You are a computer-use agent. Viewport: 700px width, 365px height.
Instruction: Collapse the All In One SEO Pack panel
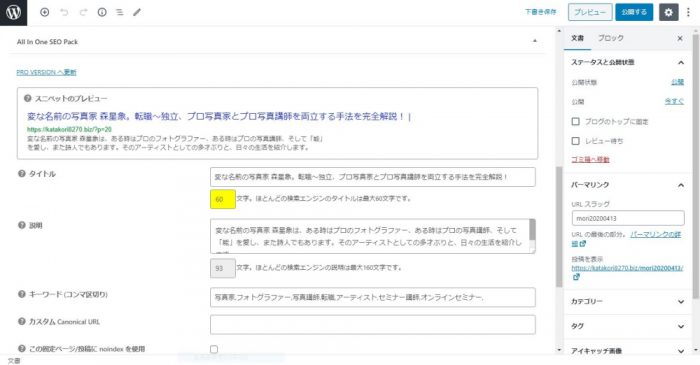point(534,41)
